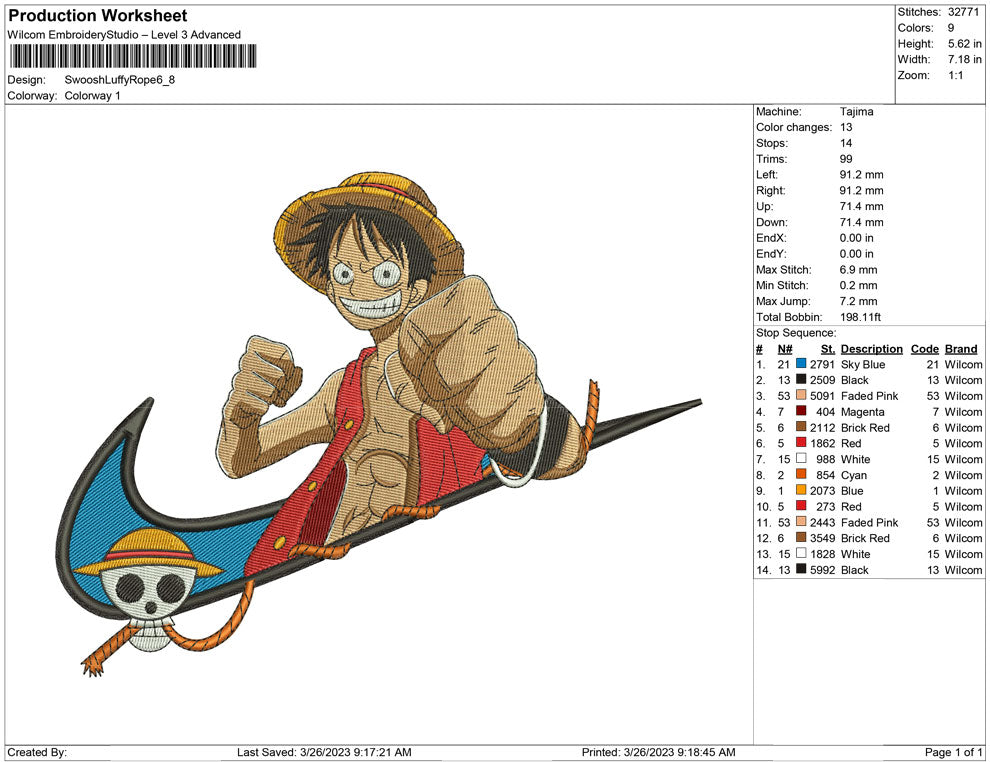Select the Faded Pink swatch beside stitch count 5091

801,396
